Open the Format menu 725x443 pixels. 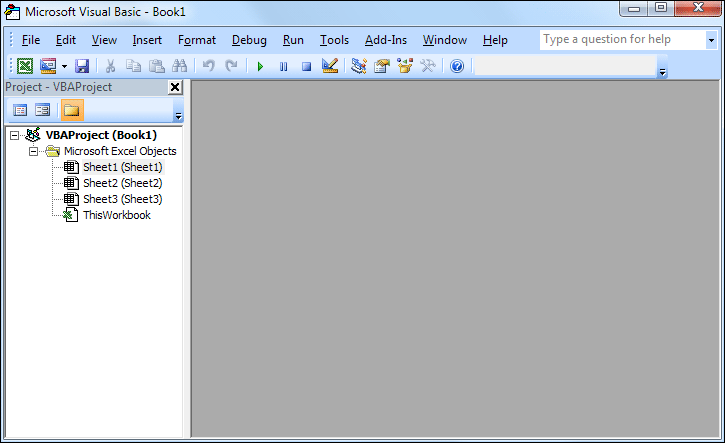pyautogui.click(x=197, y=40)
